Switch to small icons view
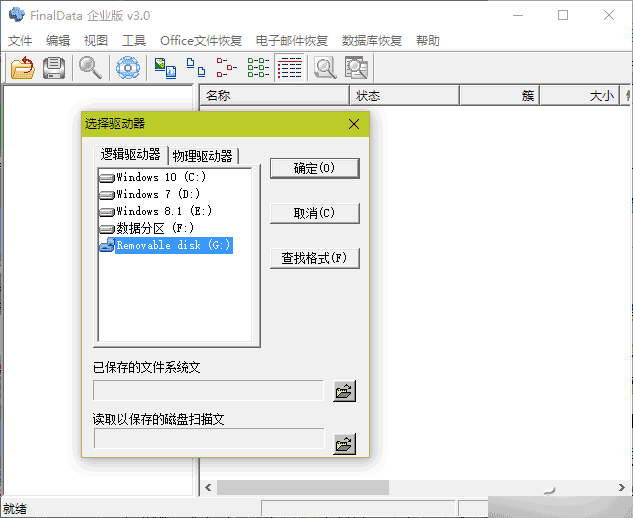633x518 pixels. pos(196,67)
